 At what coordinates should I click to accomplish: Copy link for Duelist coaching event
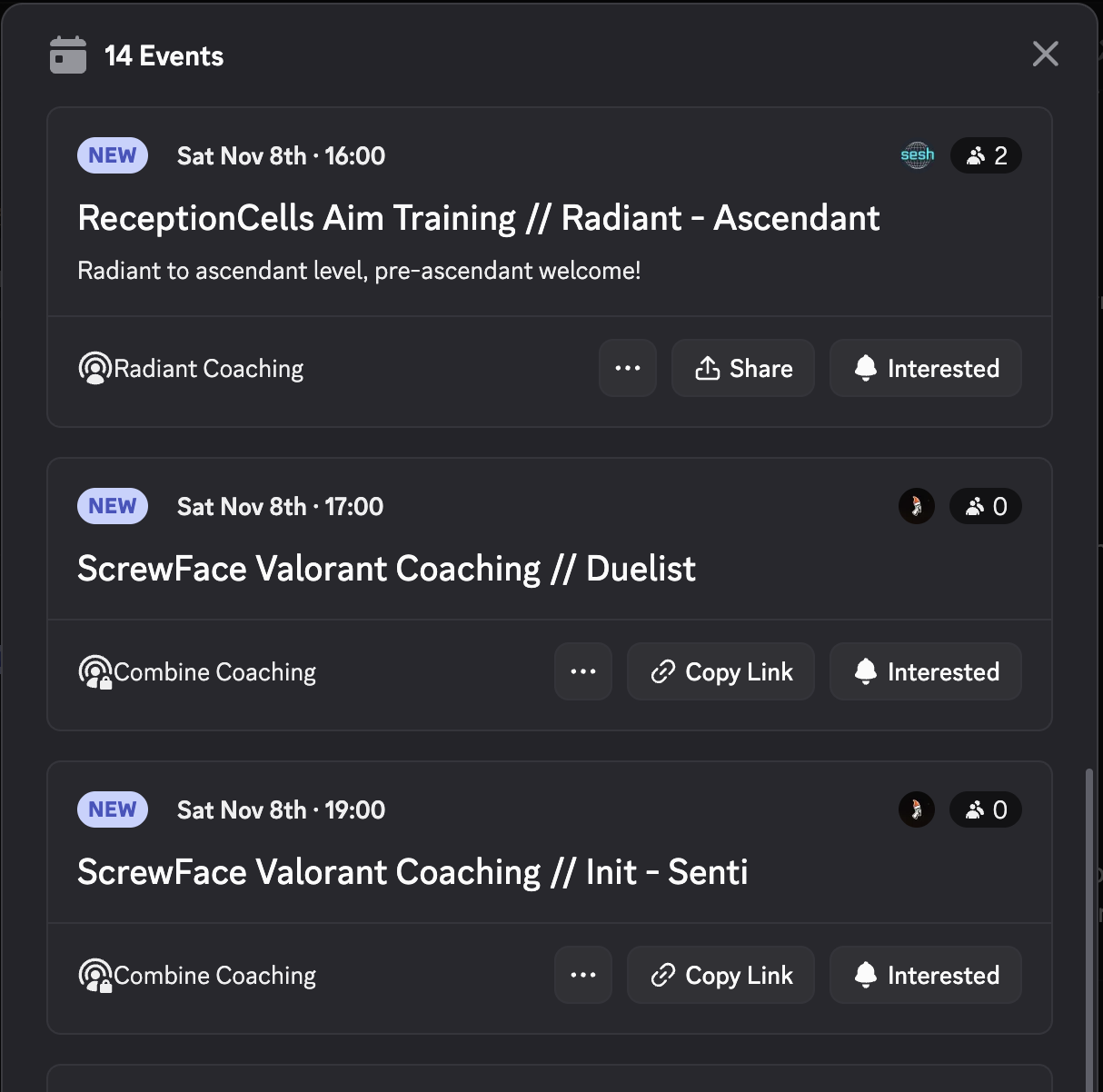pos(720,671)
